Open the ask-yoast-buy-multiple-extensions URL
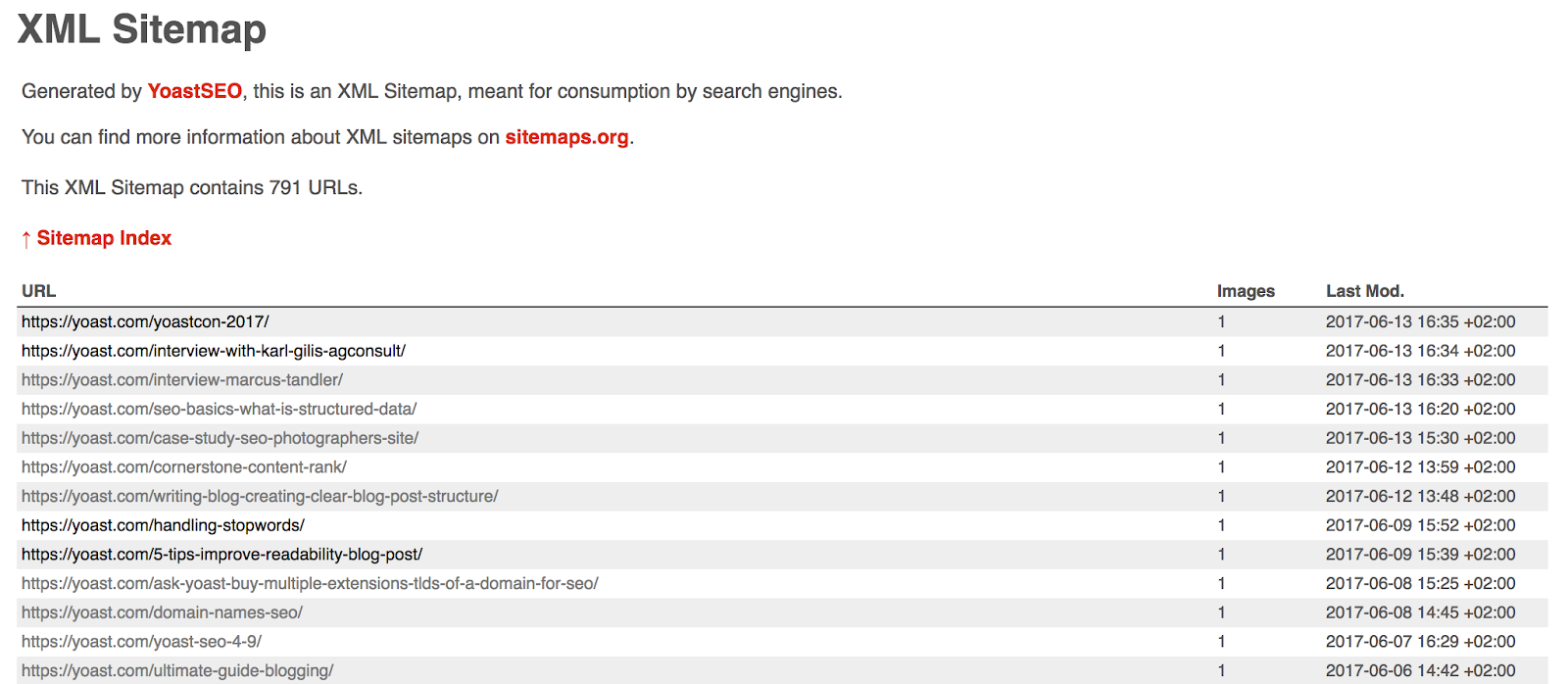 click(x=310, y=583)
